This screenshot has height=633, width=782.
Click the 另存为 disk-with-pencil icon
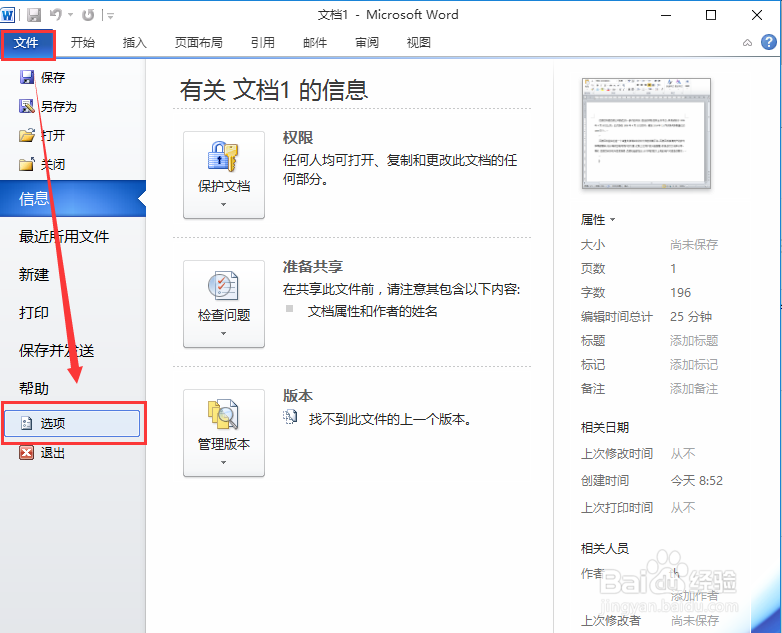(x=27, y=106)
